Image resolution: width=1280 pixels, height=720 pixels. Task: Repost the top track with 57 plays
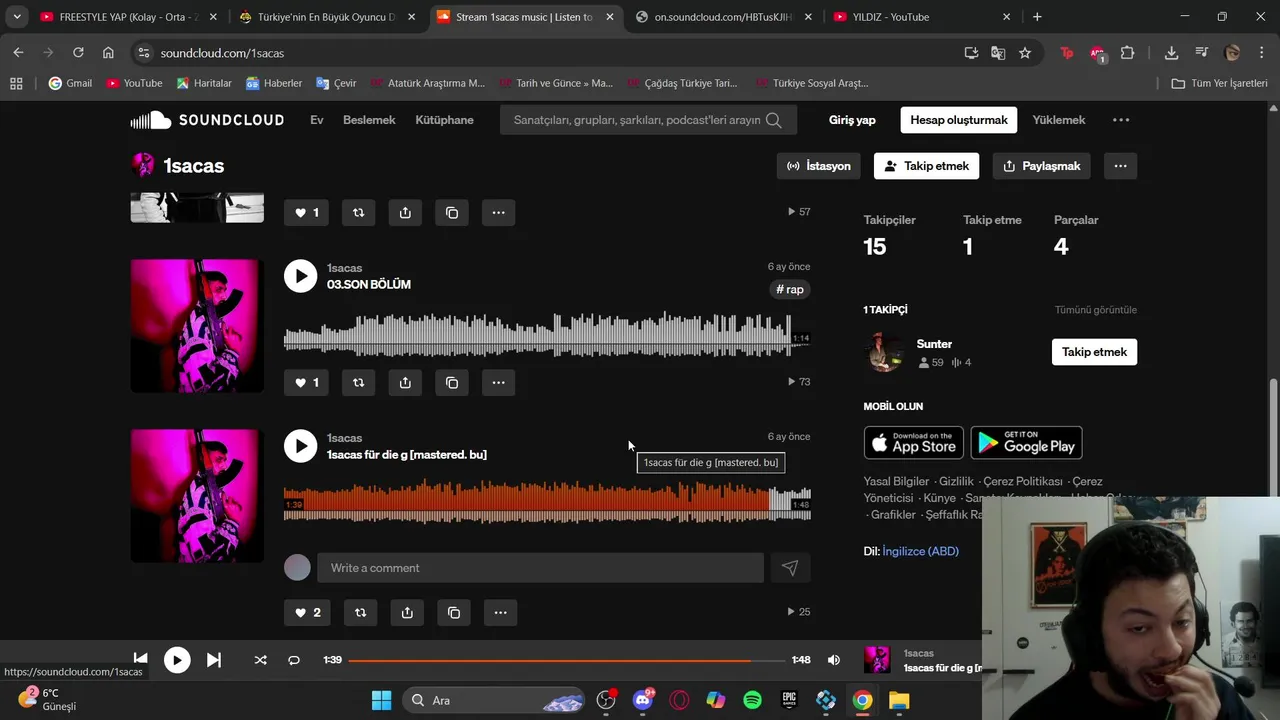pos(358,212)
